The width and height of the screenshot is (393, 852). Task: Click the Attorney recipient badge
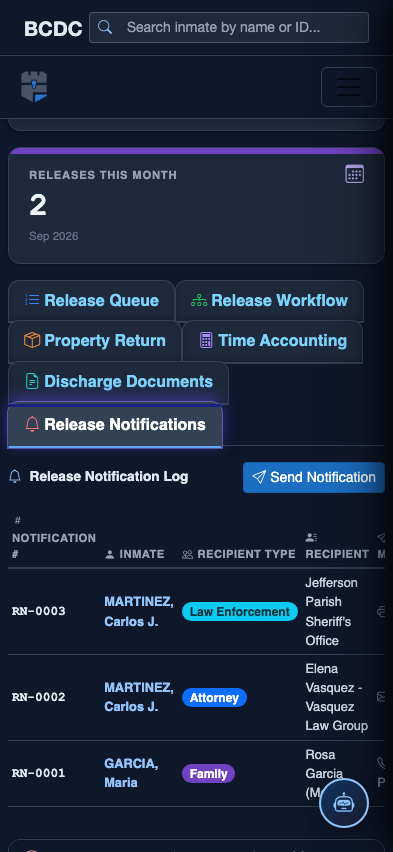[x=214, y=698]
